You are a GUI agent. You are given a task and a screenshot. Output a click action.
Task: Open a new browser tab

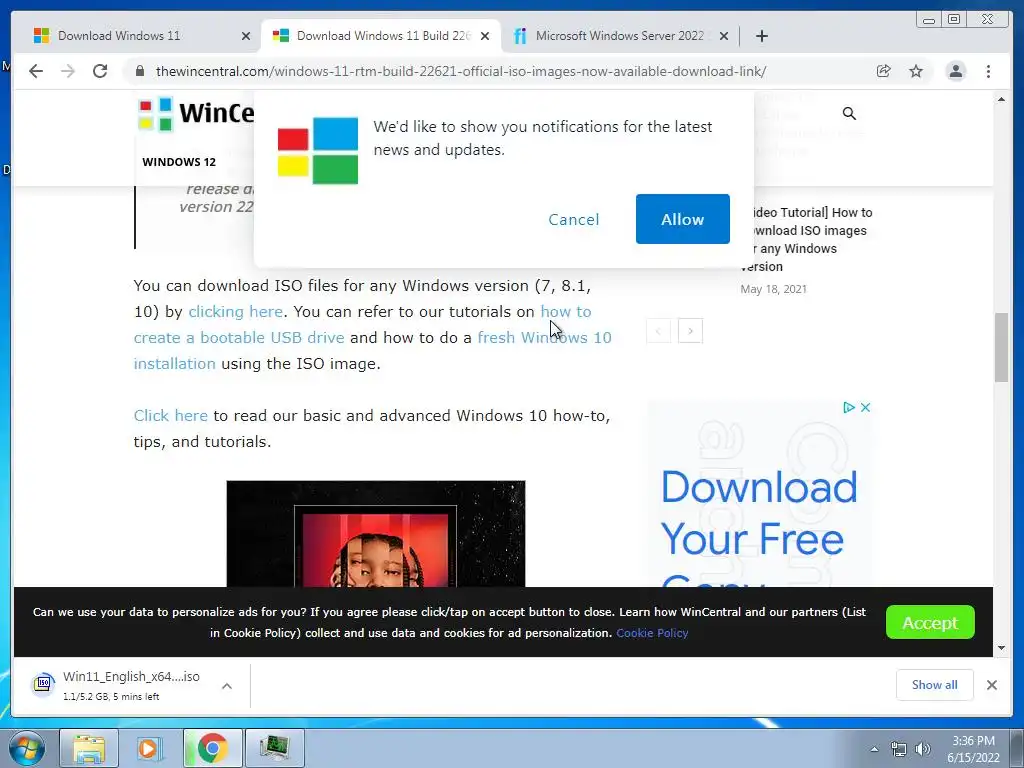761,36
